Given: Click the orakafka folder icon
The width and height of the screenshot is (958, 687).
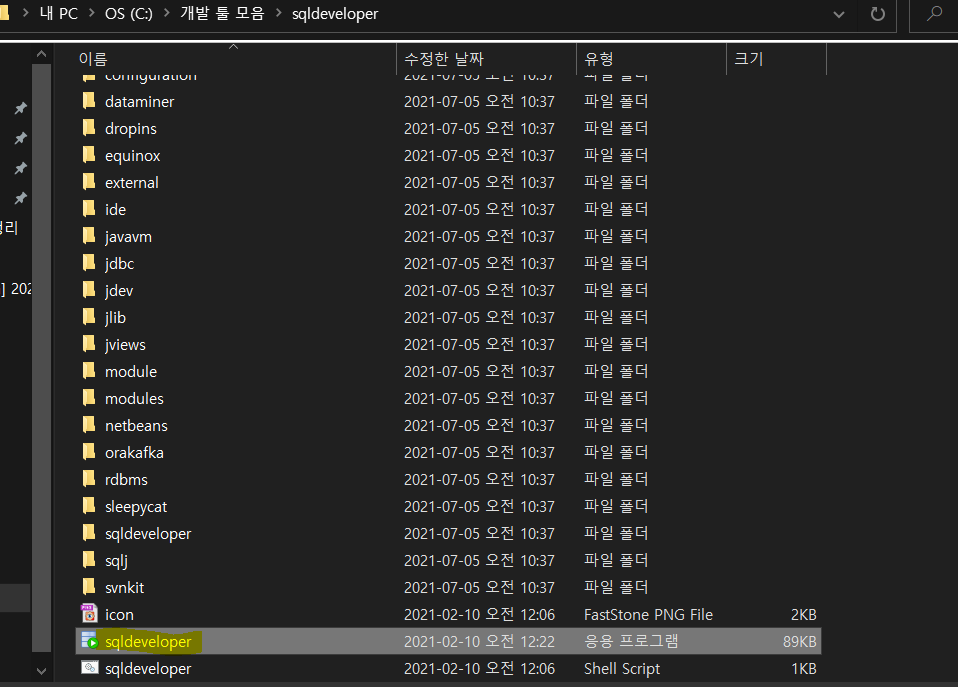Looking at the screenshot, I should coord(89,452).
